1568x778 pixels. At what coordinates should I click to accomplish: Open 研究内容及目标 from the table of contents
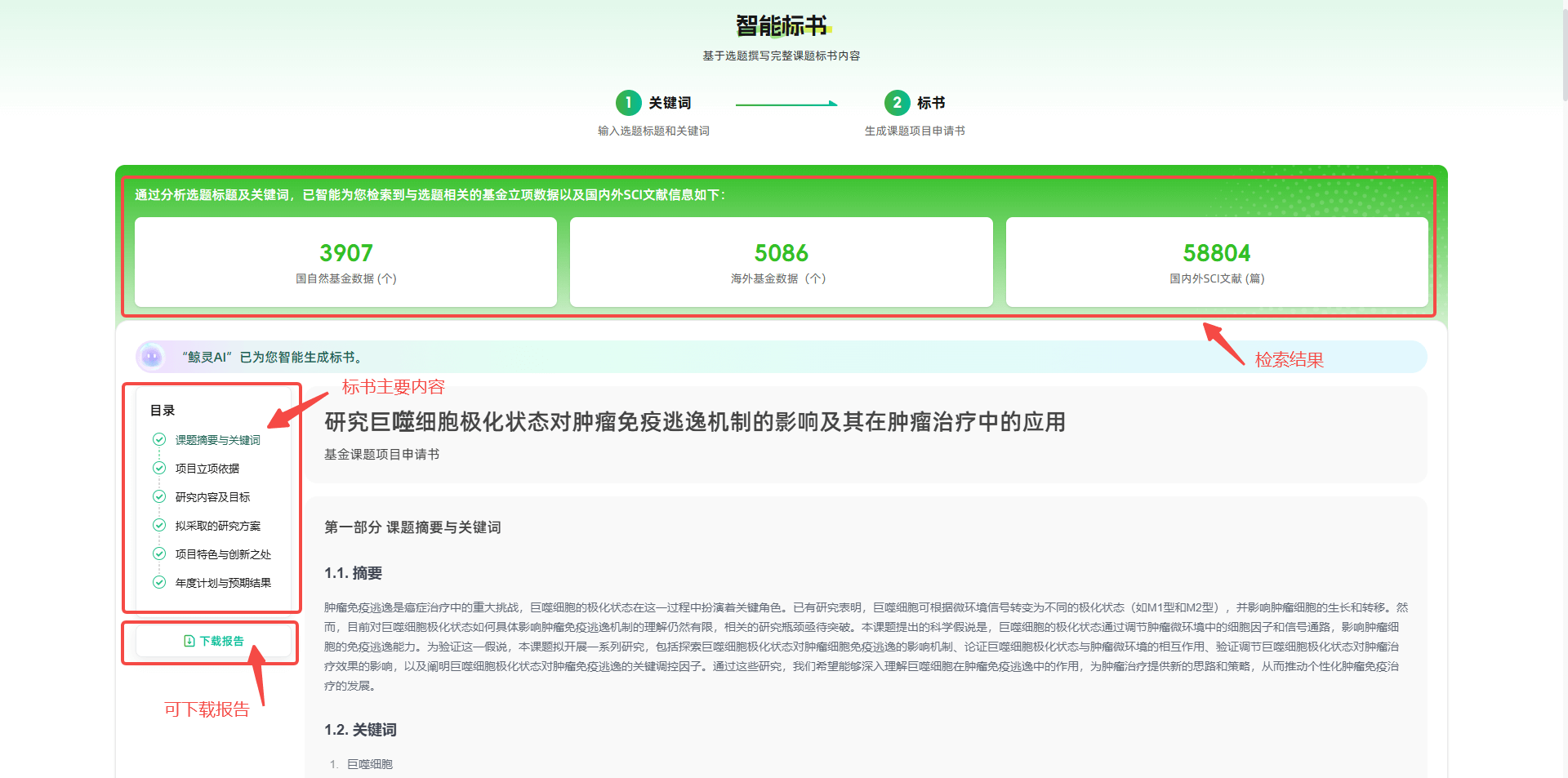pyautogui.click(x=212, y=497)
